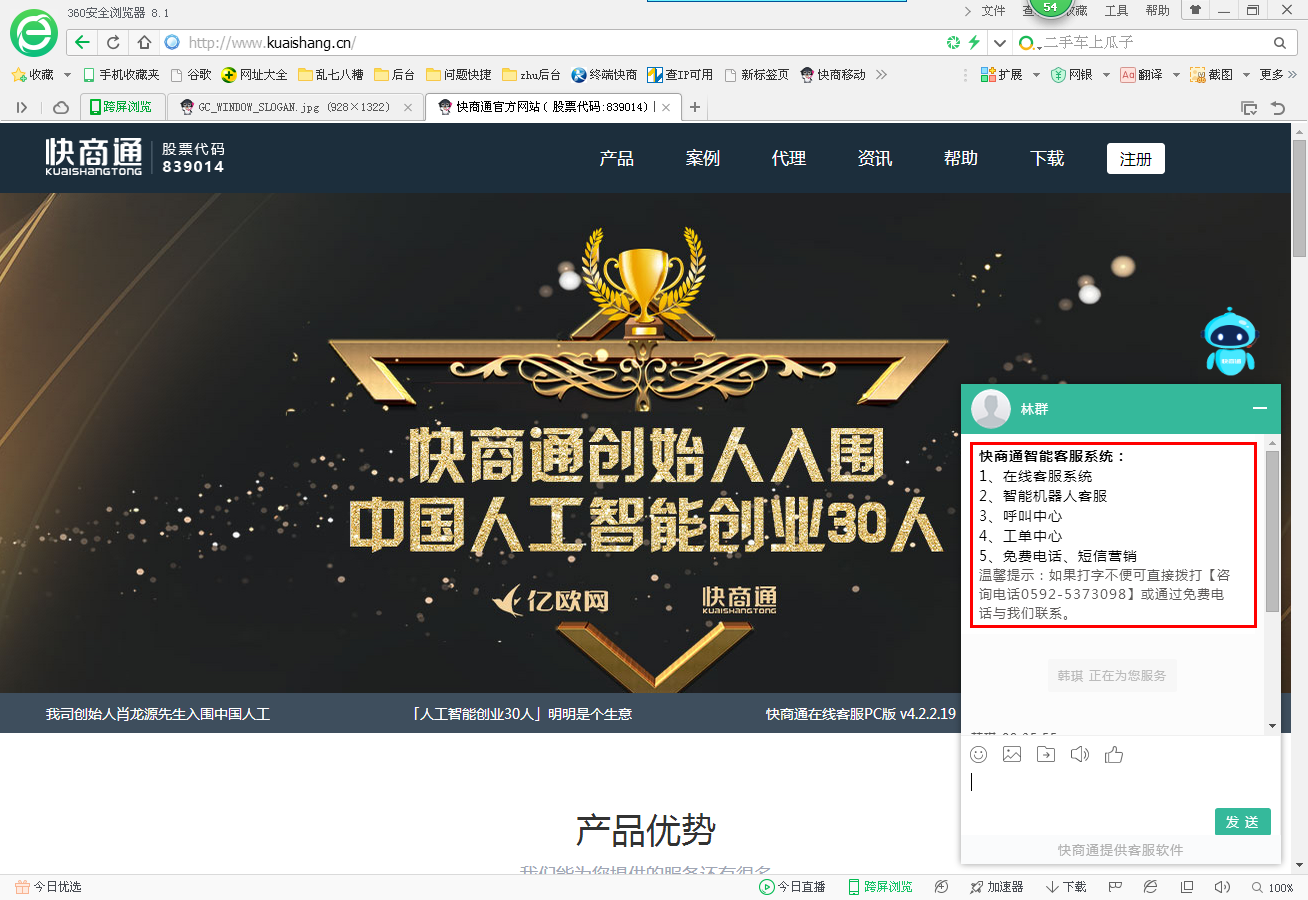This screenshot has height=900, width=1308.
Task: Open the 网址大全 bookmark
Action: point(255,75)
